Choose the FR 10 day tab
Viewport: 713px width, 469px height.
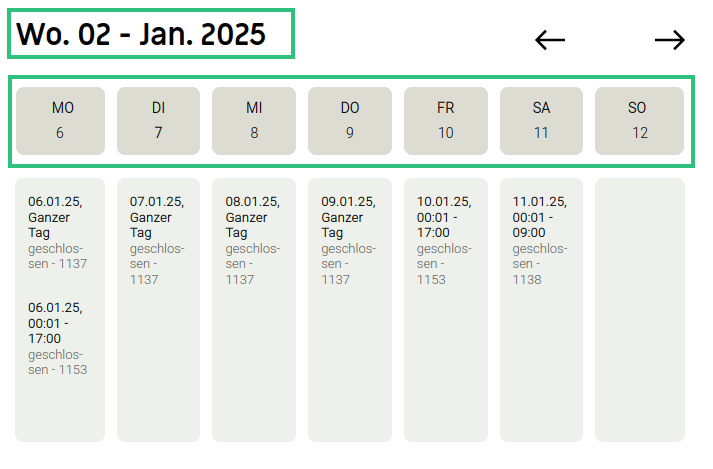(446, 120)
